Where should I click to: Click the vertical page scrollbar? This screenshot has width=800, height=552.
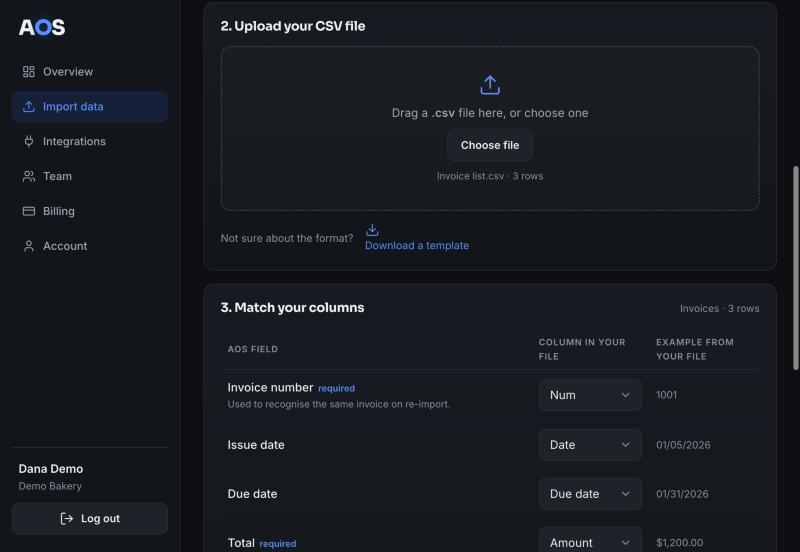tap(795, 268)
